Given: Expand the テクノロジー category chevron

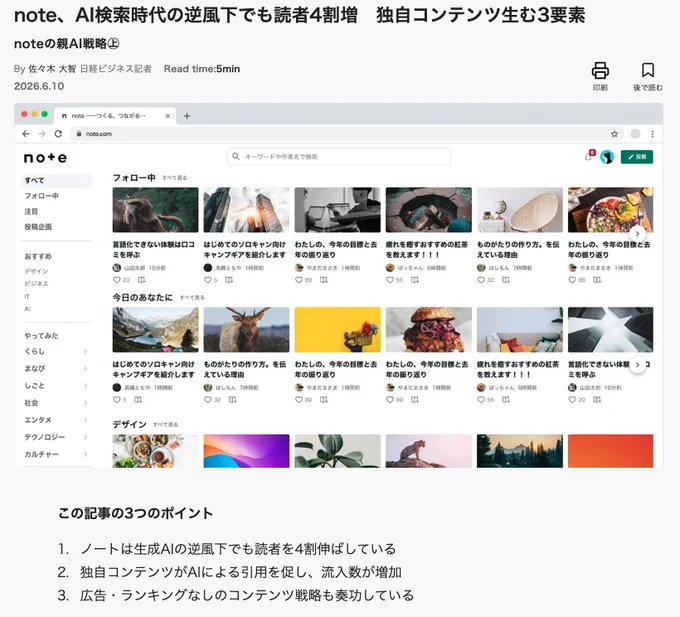Looking at the screenshot, I should [85, 437].
